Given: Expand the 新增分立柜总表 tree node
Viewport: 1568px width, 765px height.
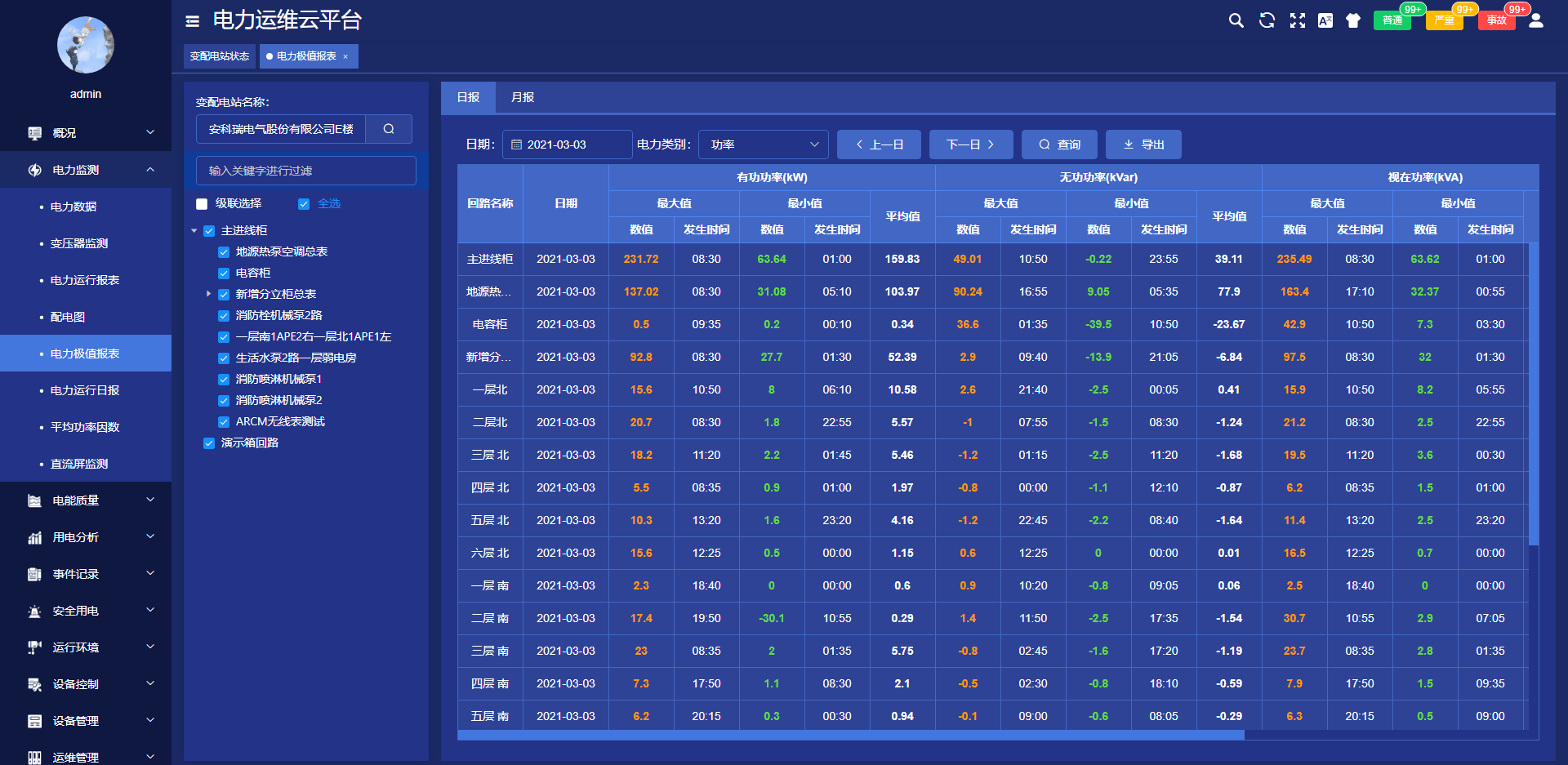Looking at the screenshot, I should (x=209, y=294).
